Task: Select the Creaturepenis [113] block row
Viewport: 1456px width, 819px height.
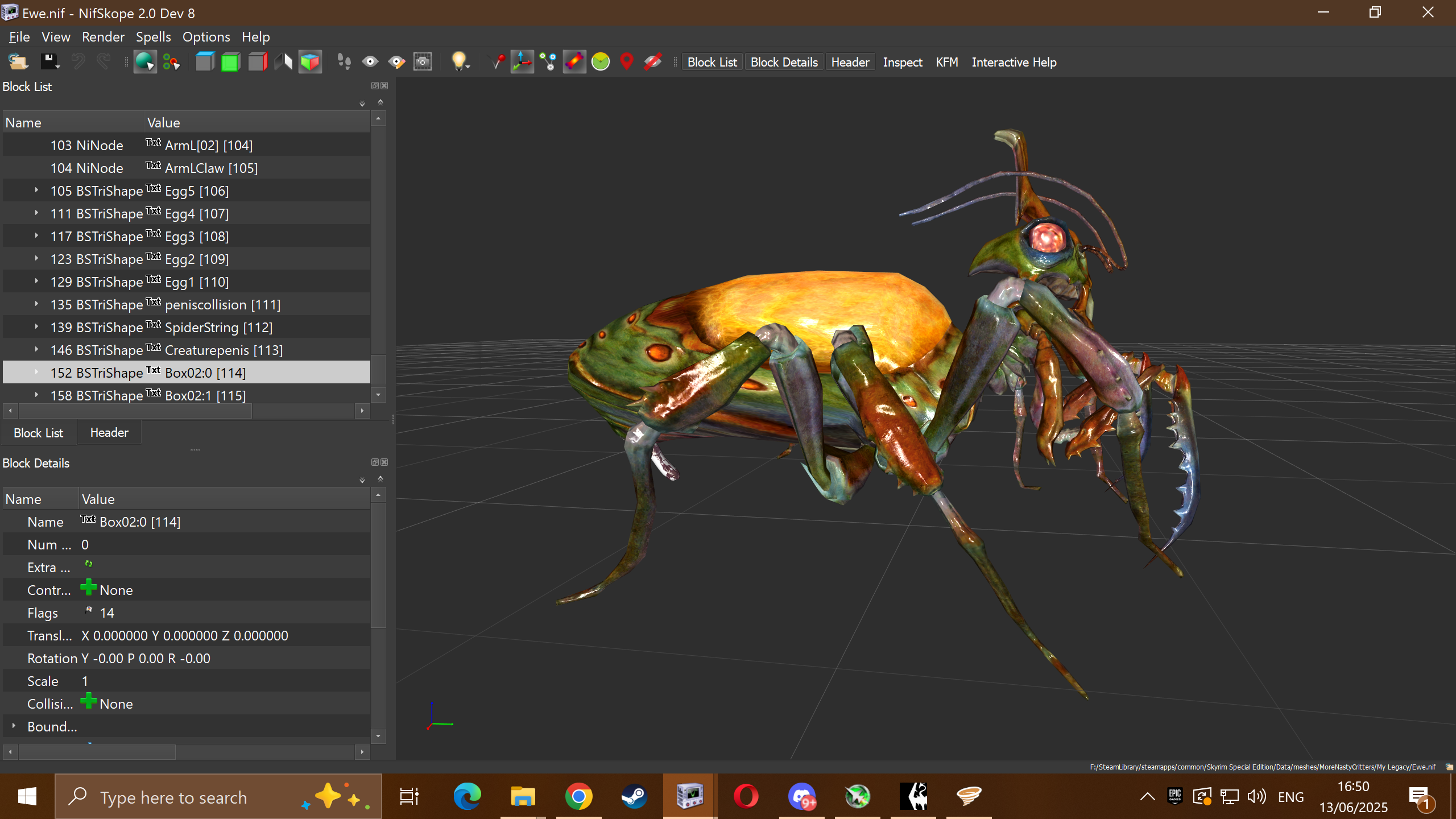Action: (223, 350)
